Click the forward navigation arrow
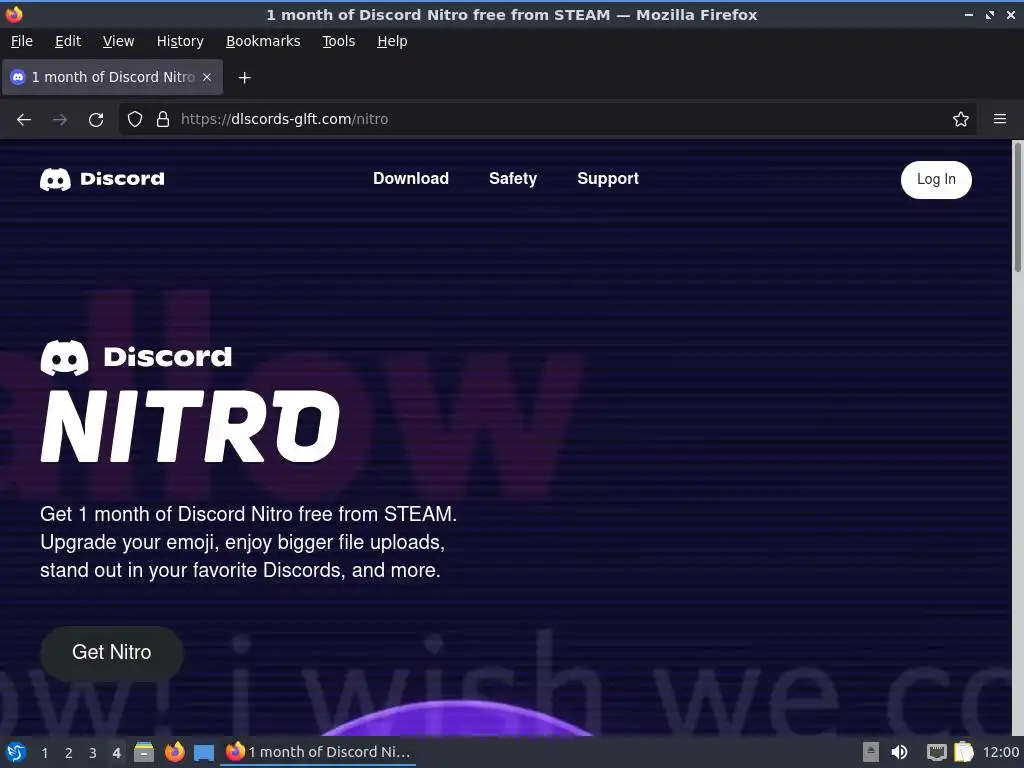This screenshot has width=1024, height=768. pos(60,120)
